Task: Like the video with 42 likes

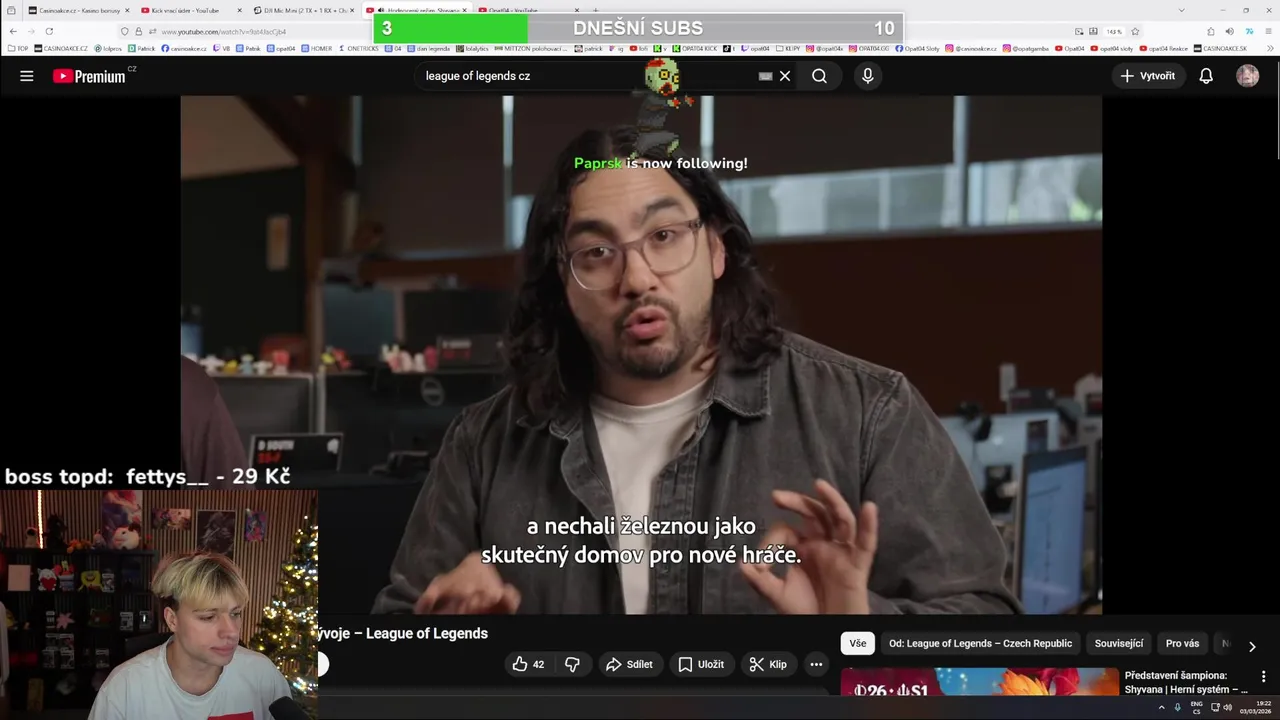Action: 529,664
